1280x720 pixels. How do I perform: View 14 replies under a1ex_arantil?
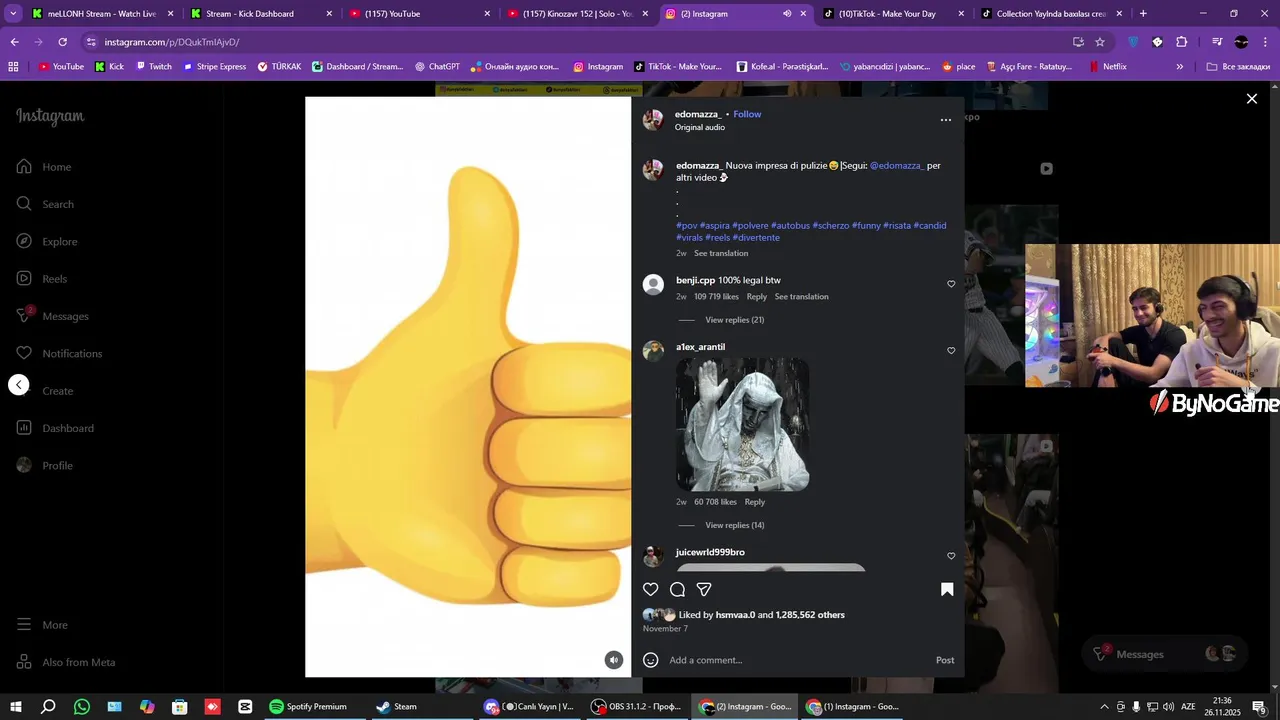(734, 525)
